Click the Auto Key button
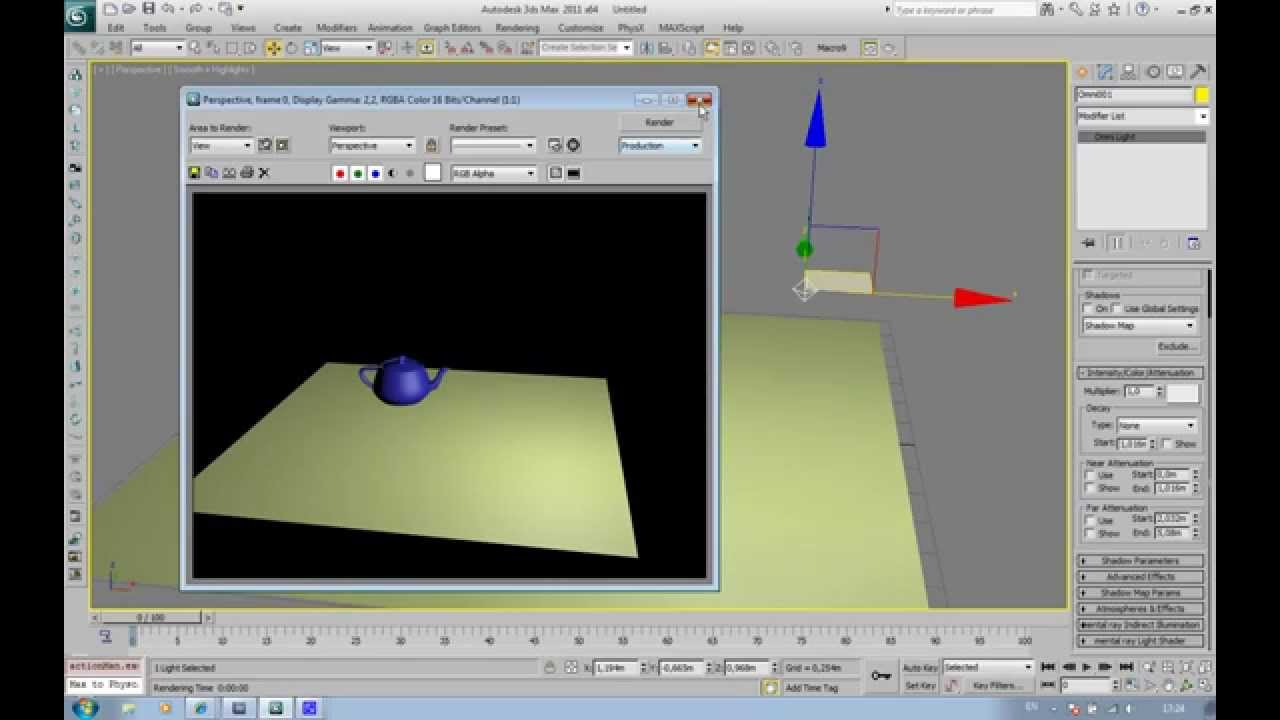Screen dimensions: 1280x720 (920, 667)
